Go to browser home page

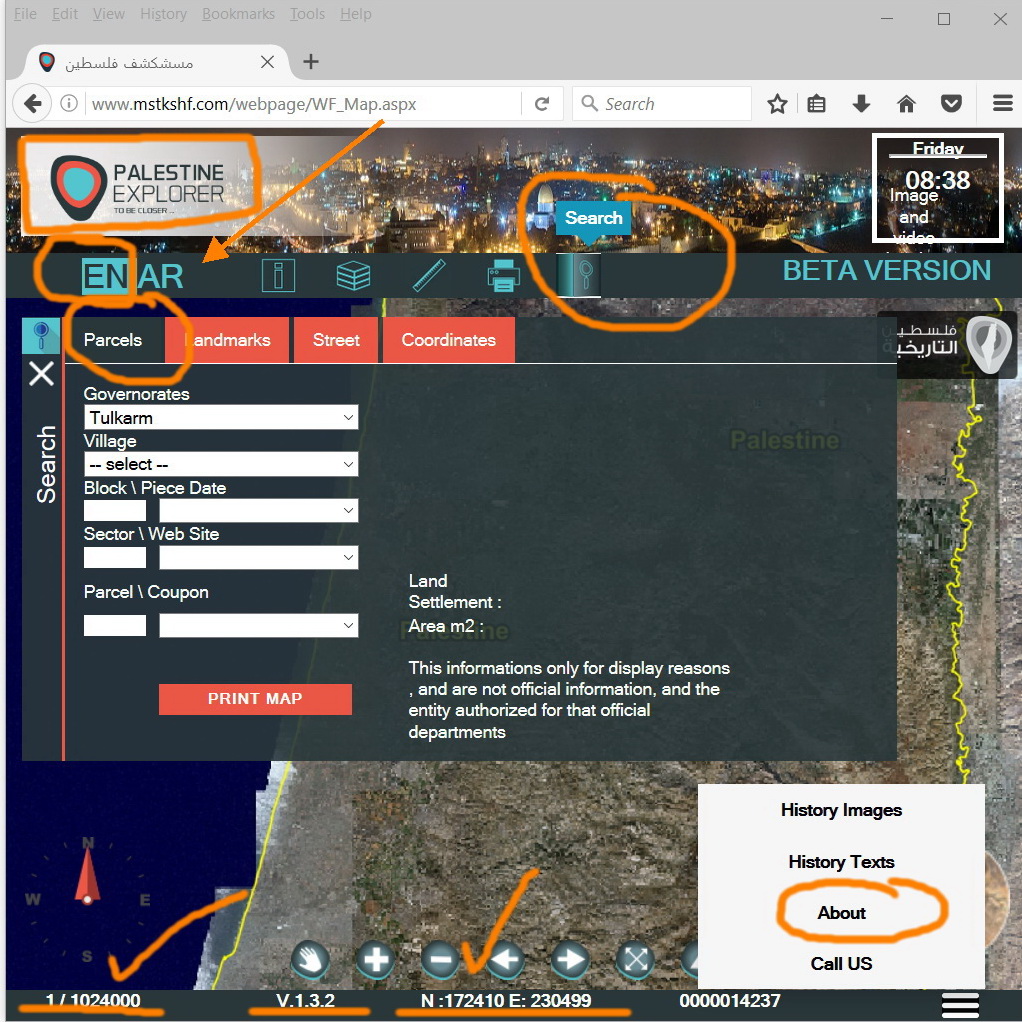[x=906, y=104]
